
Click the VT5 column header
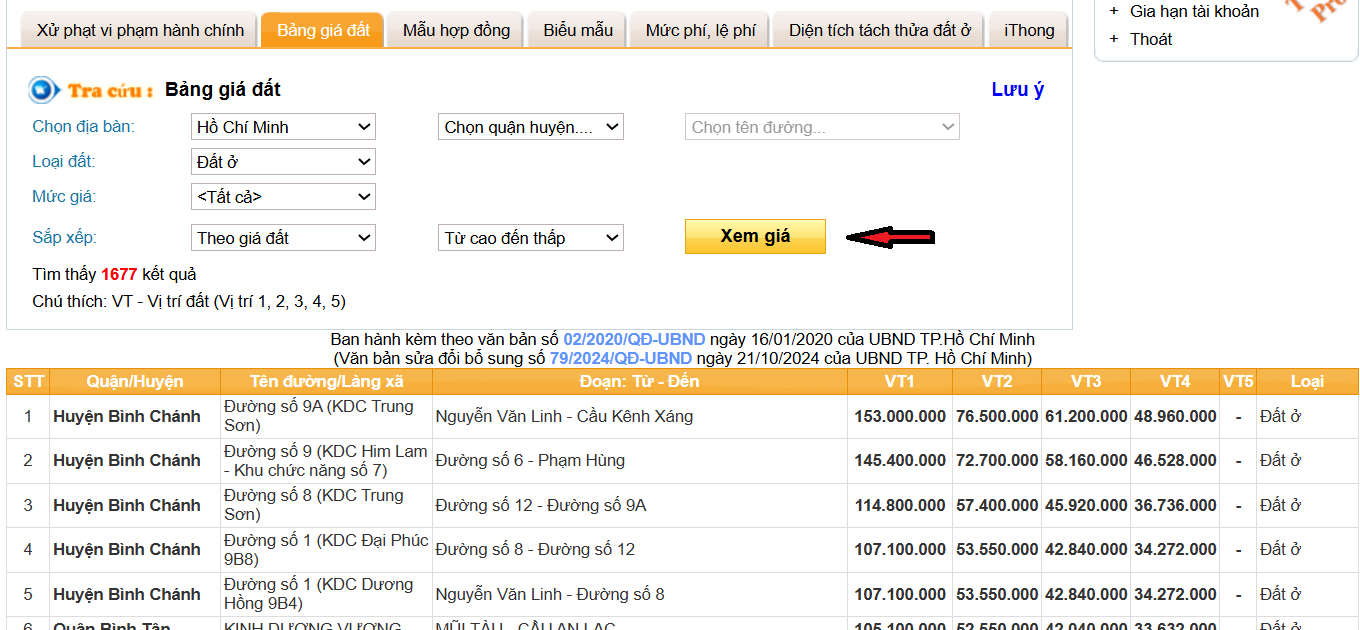click(1238, 382)
